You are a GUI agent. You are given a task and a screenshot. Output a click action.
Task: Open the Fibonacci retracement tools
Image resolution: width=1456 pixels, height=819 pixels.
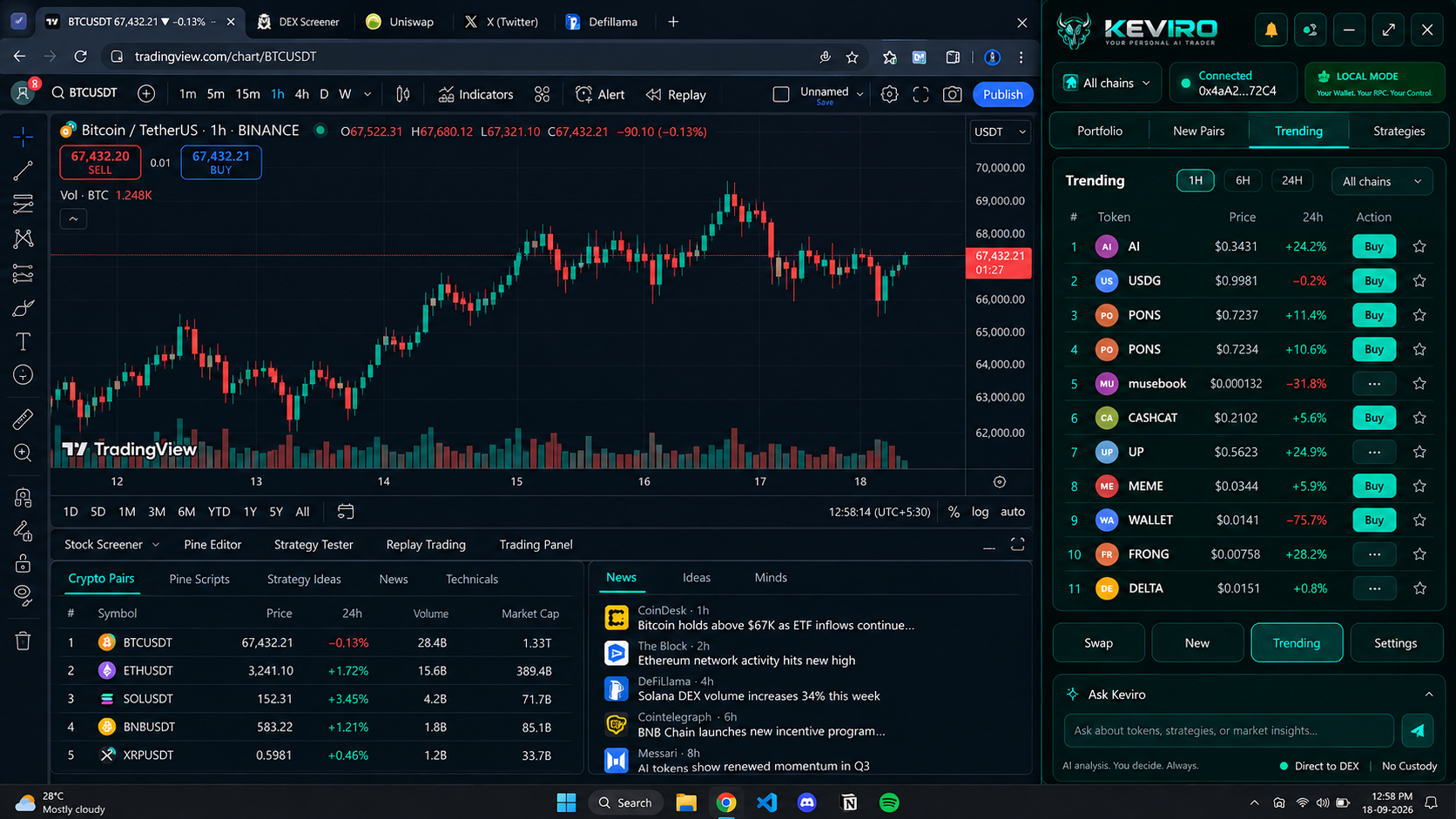(24, 205)
